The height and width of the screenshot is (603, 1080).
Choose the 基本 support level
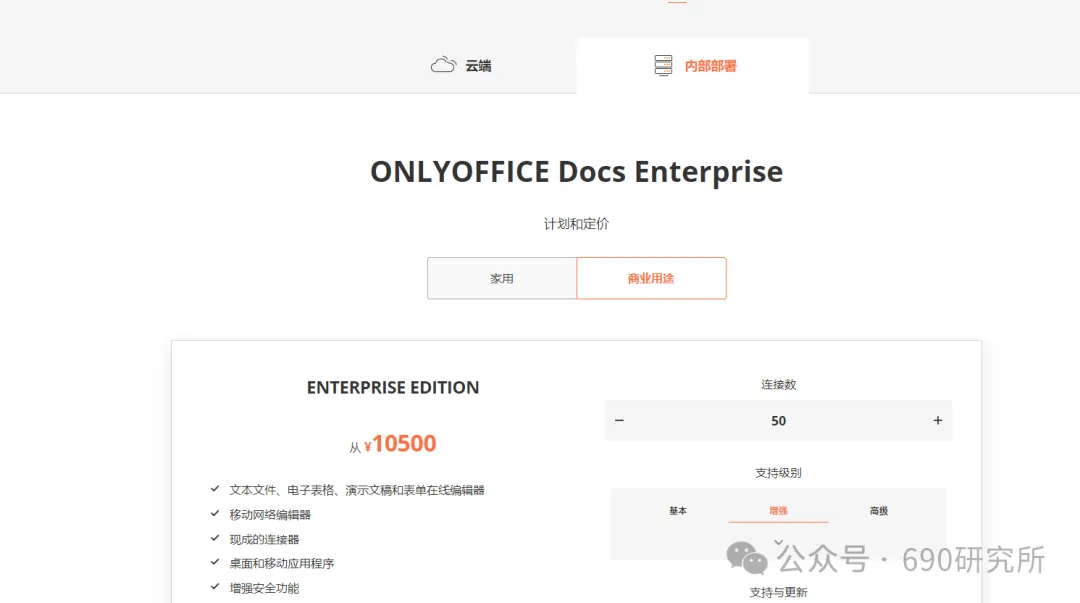(678, 511)
